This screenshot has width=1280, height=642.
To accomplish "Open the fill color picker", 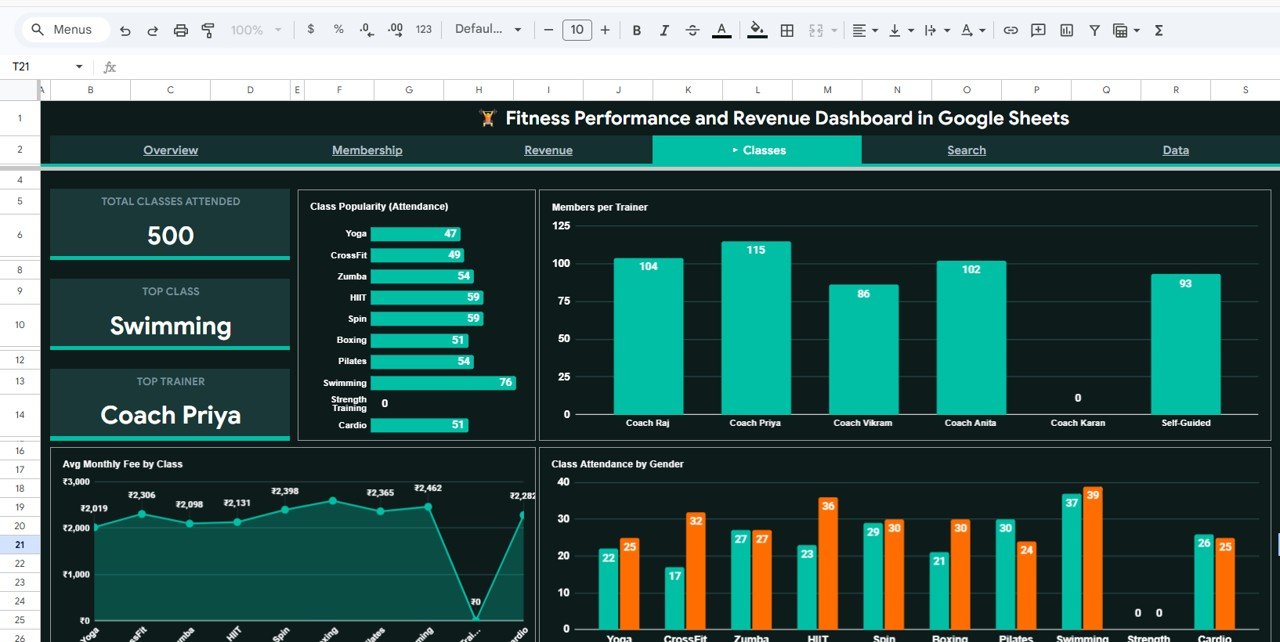I will pos(757,30).
